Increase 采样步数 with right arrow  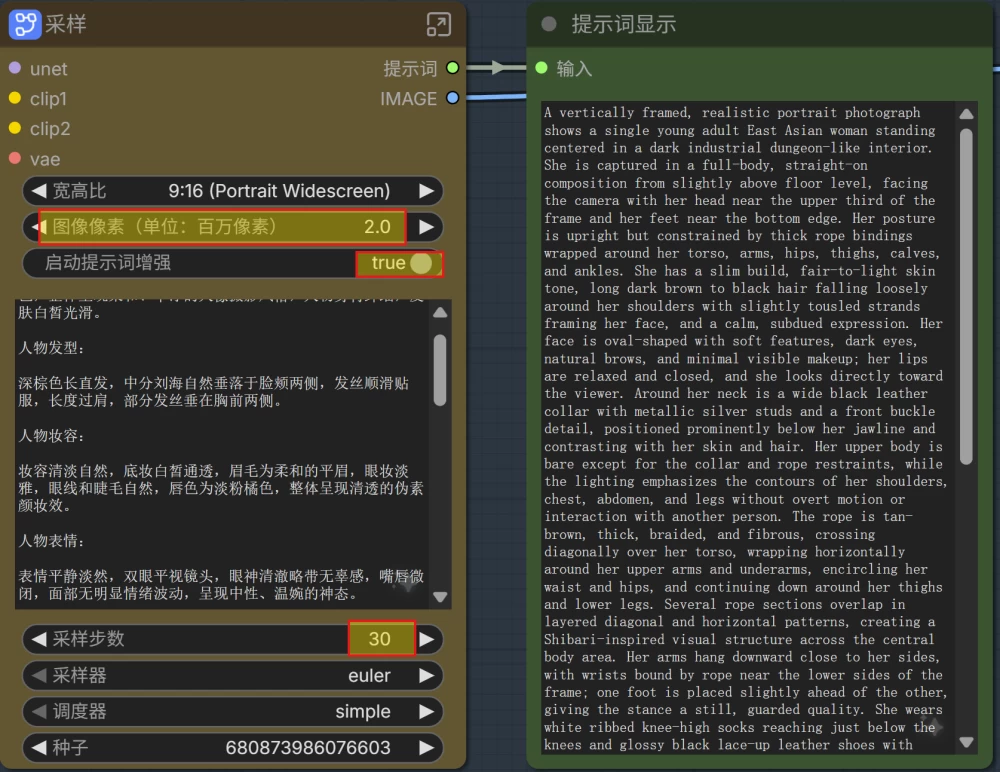coord(426,639)
